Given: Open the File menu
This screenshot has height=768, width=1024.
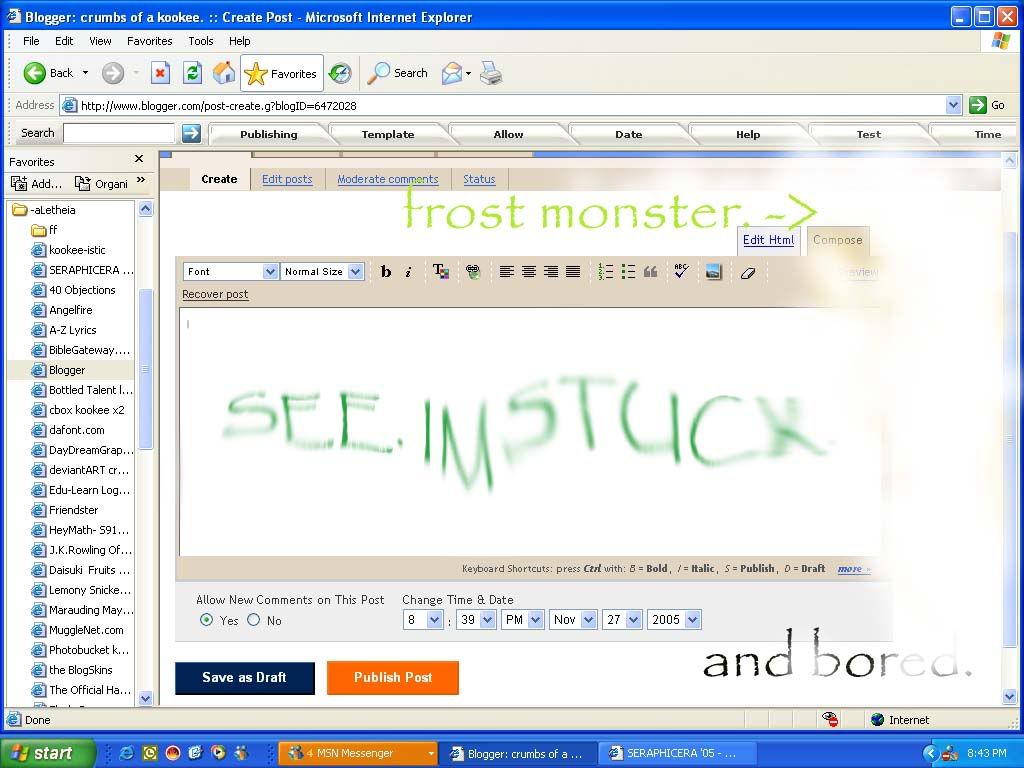Looking at the screenshot, I should pos(31,40).
